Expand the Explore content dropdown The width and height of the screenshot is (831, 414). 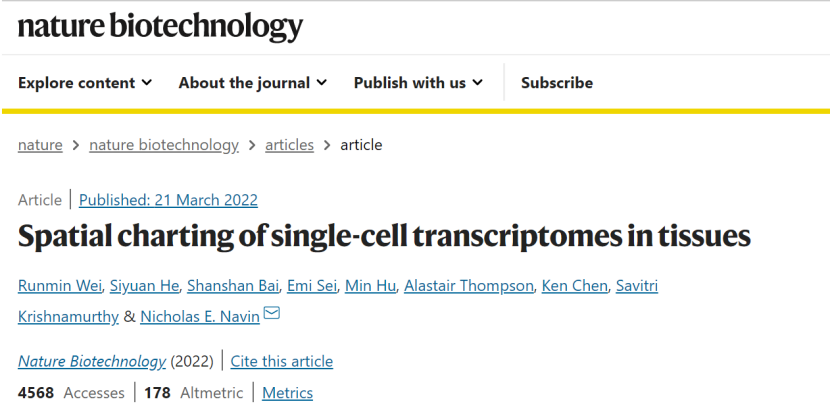85,83
